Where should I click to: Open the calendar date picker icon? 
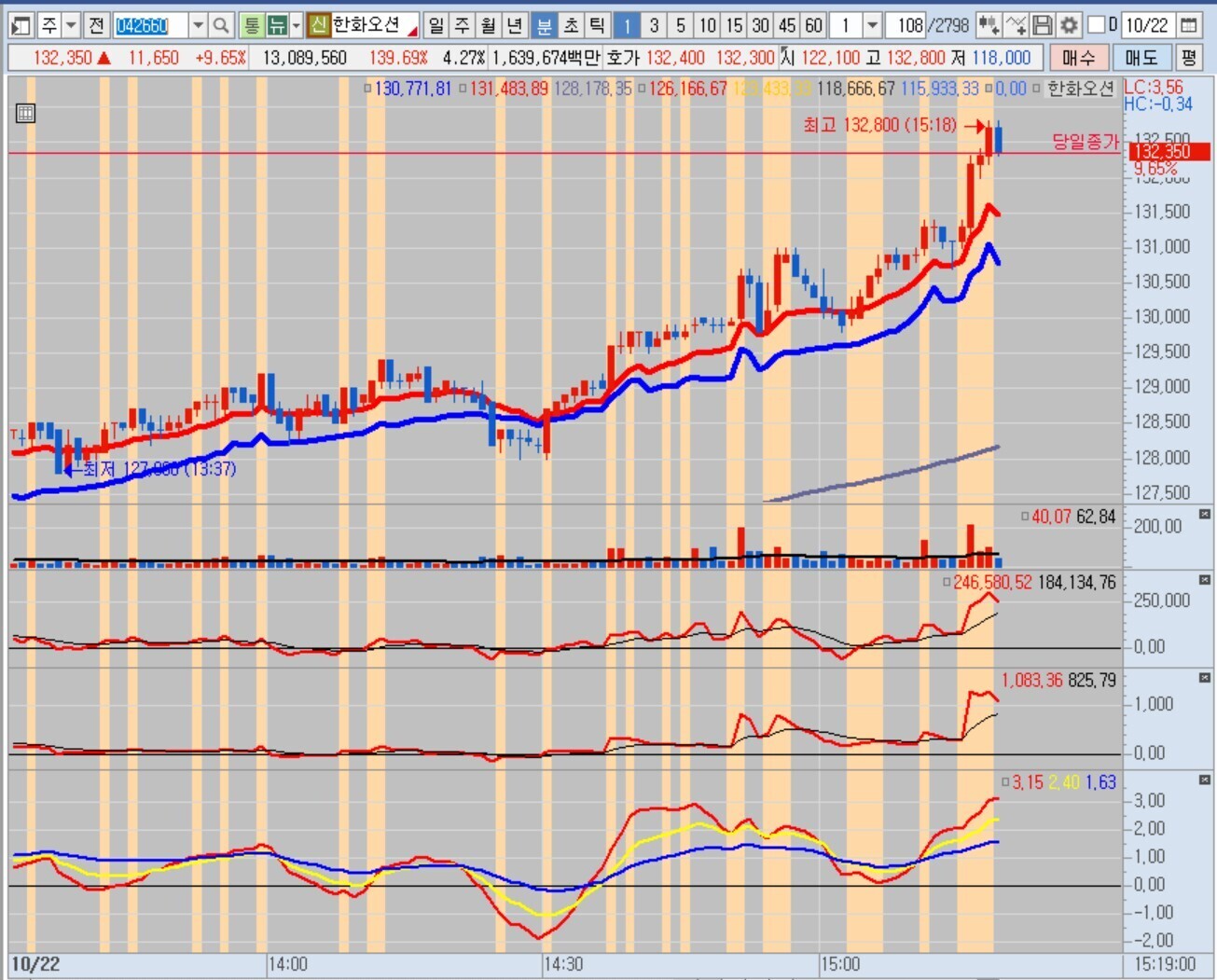pyautogui.click(x=1189, y=25)
